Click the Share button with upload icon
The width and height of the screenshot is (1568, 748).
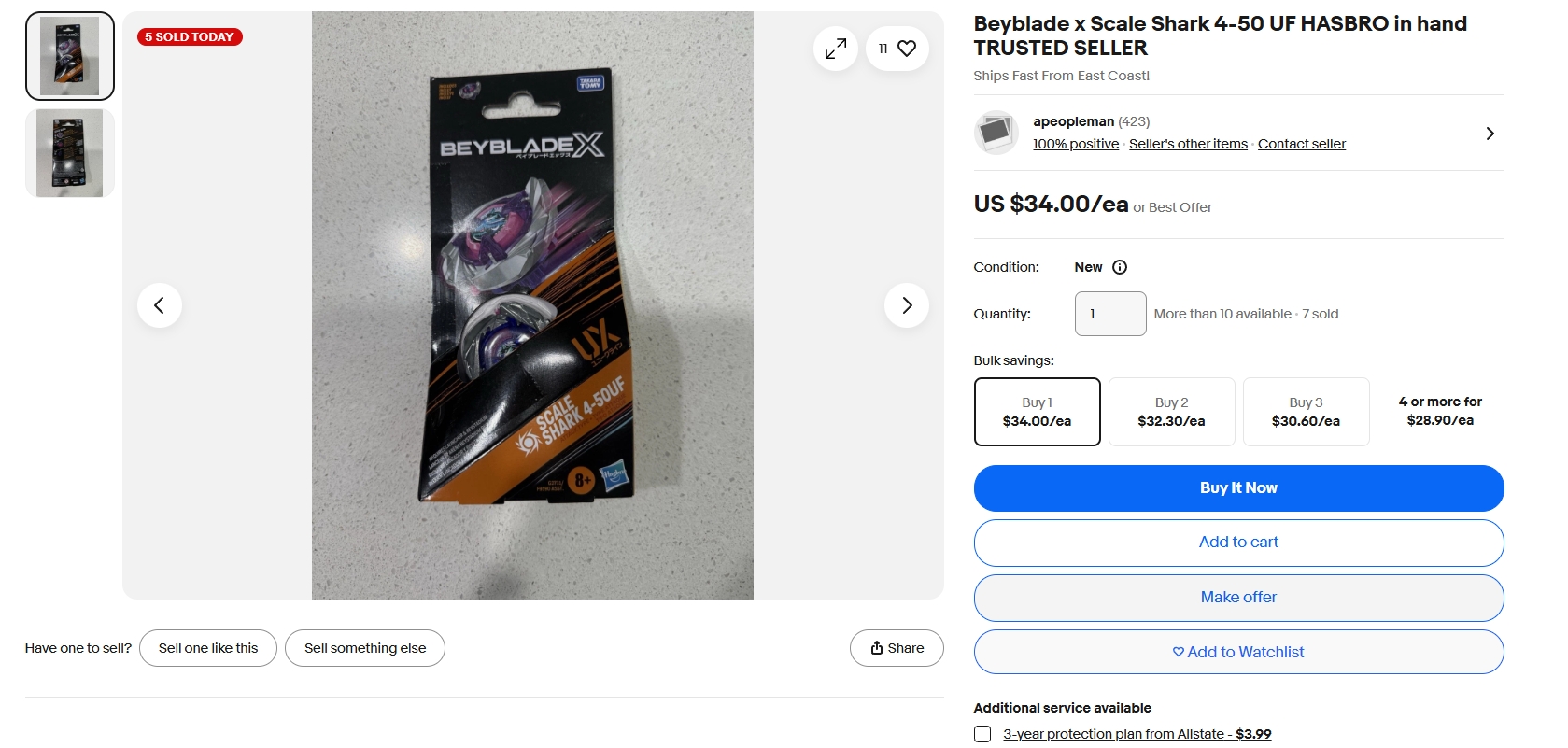[897, 648]
